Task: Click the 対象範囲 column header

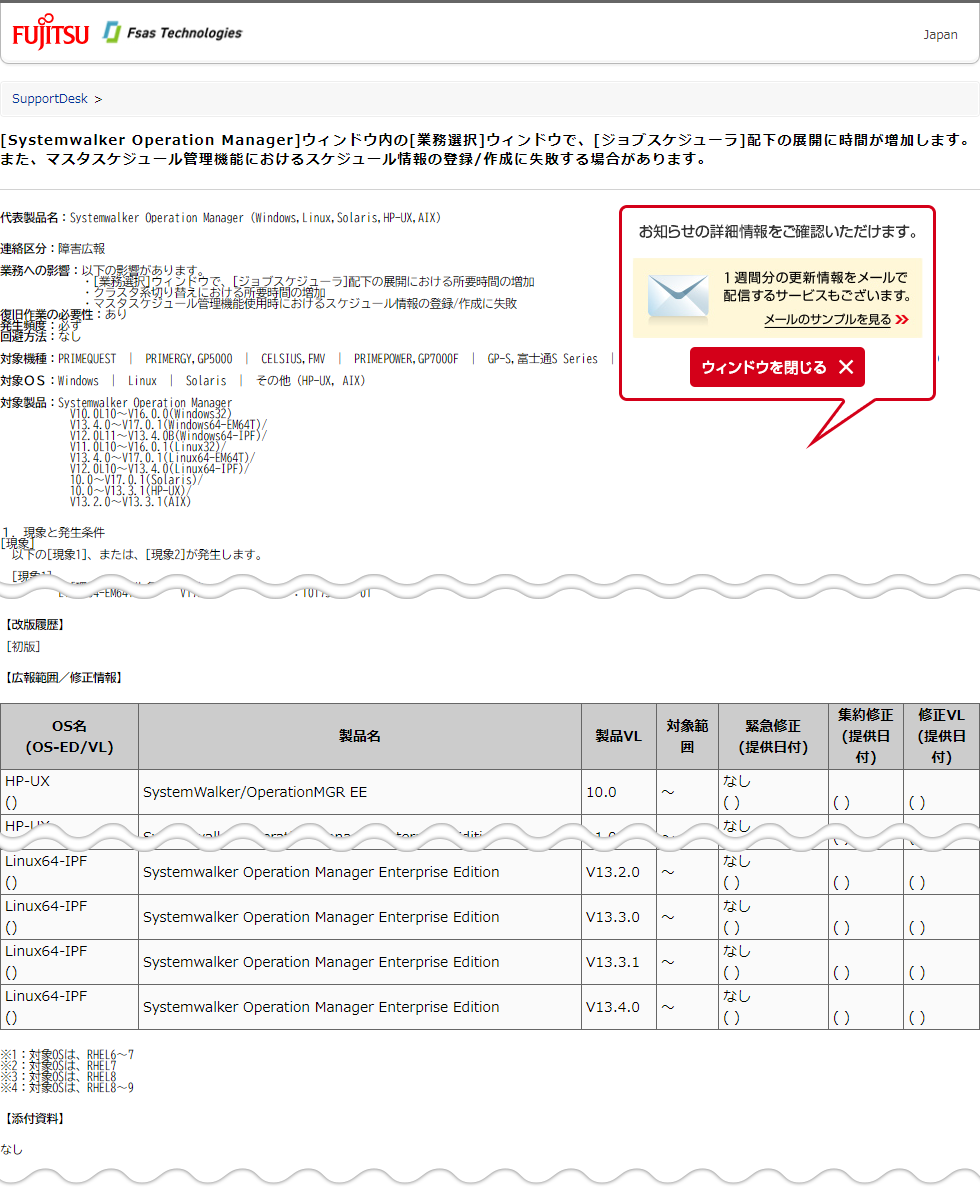Action: coord(687,737)
